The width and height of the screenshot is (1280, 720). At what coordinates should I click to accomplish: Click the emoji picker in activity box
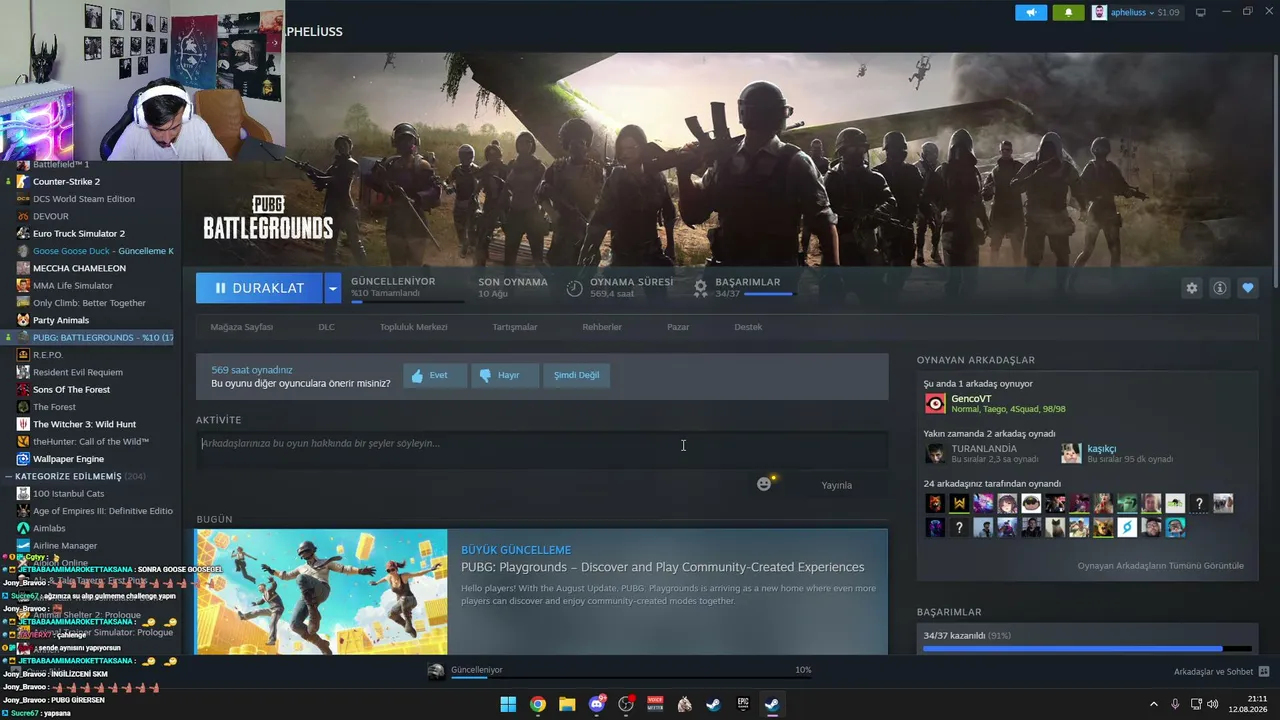click(x=764, y=484)
